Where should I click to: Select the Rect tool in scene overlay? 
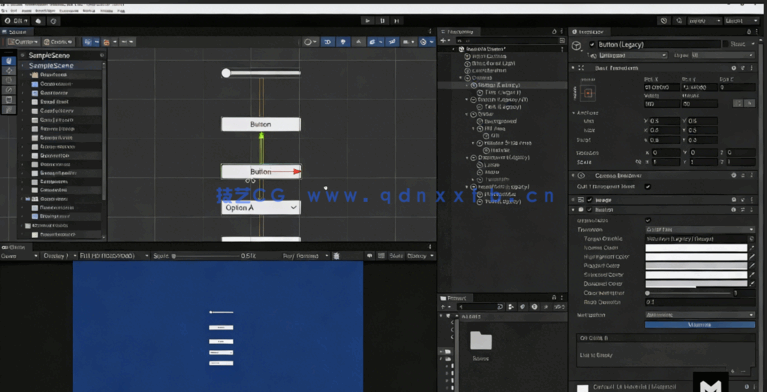point(9,100)
